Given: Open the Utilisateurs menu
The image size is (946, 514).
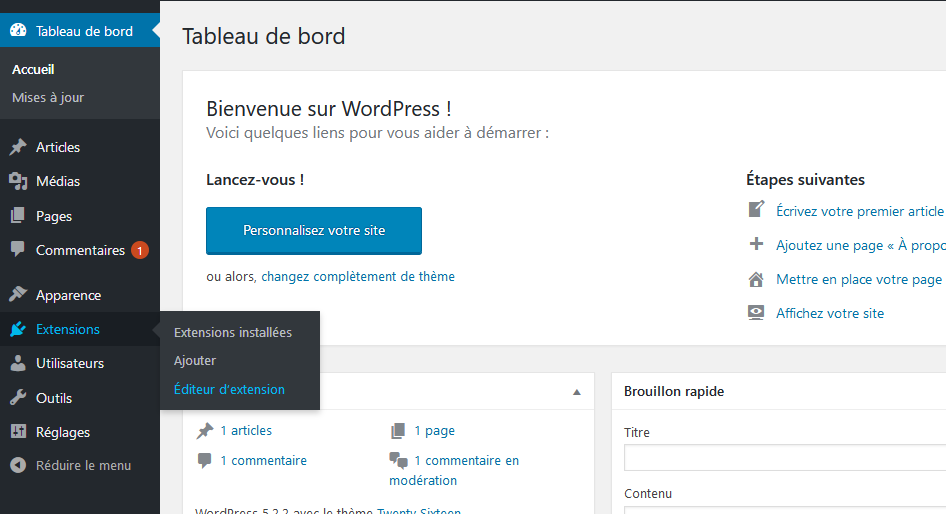Looking at the screenshot, I should coord(70,363).
